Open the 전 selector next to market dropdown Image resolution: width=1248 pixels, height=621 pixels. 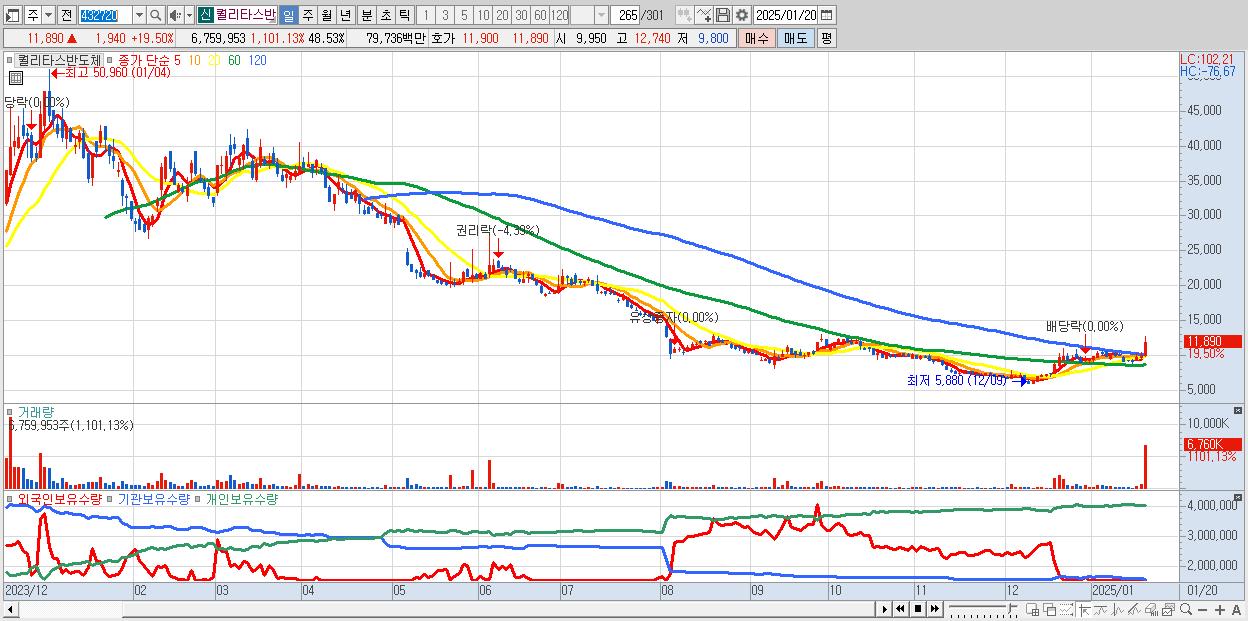pos(66,15)
